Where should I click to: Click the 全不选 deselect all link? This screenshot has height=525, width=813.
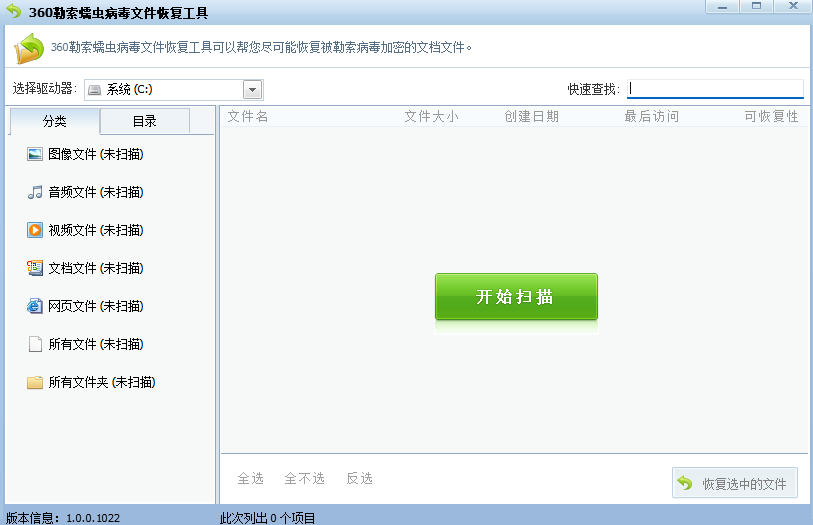tap(304, 478)
